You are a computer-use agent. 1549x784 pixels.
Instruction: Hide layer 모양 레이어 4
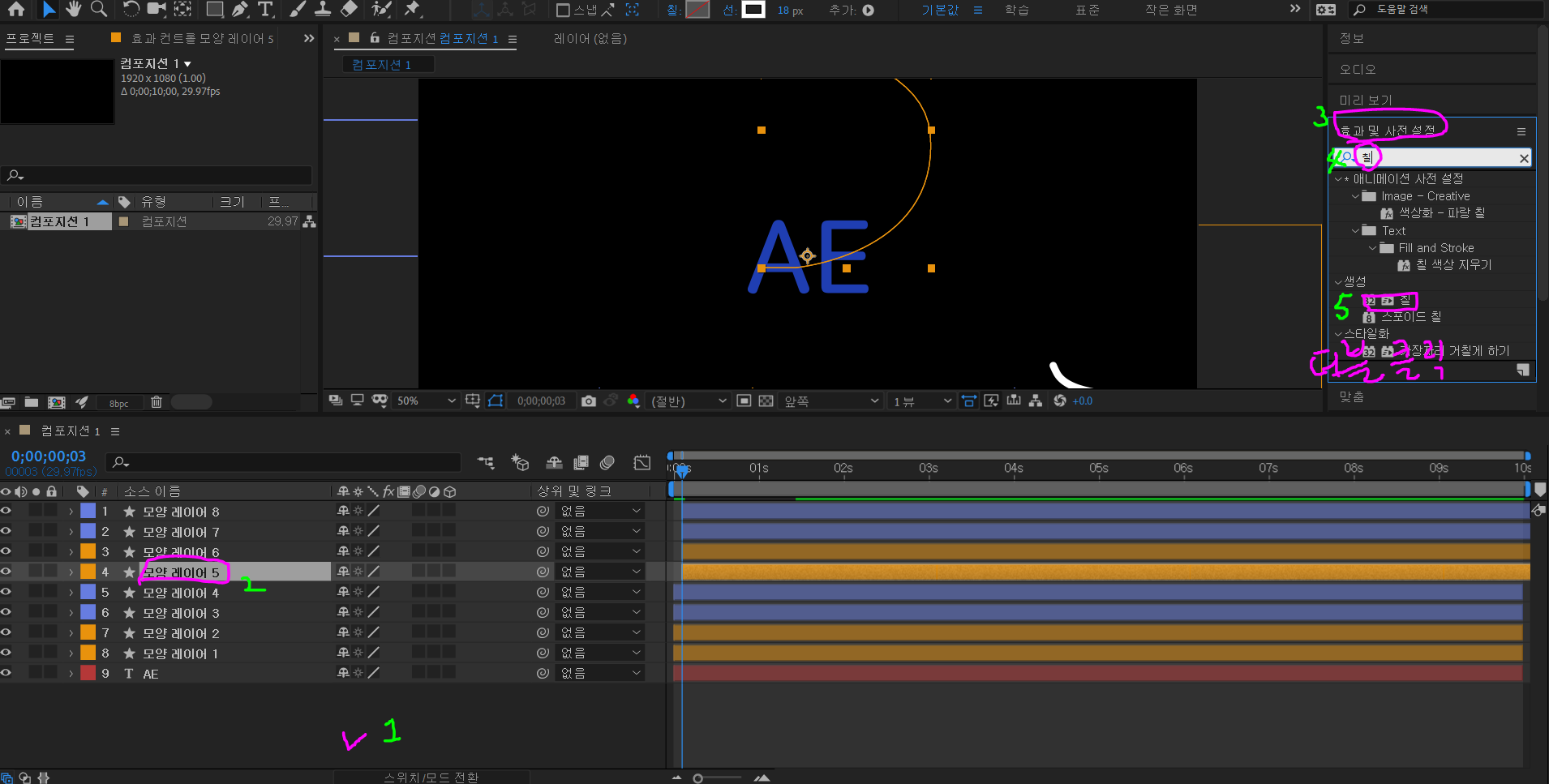tap(6, 592)
